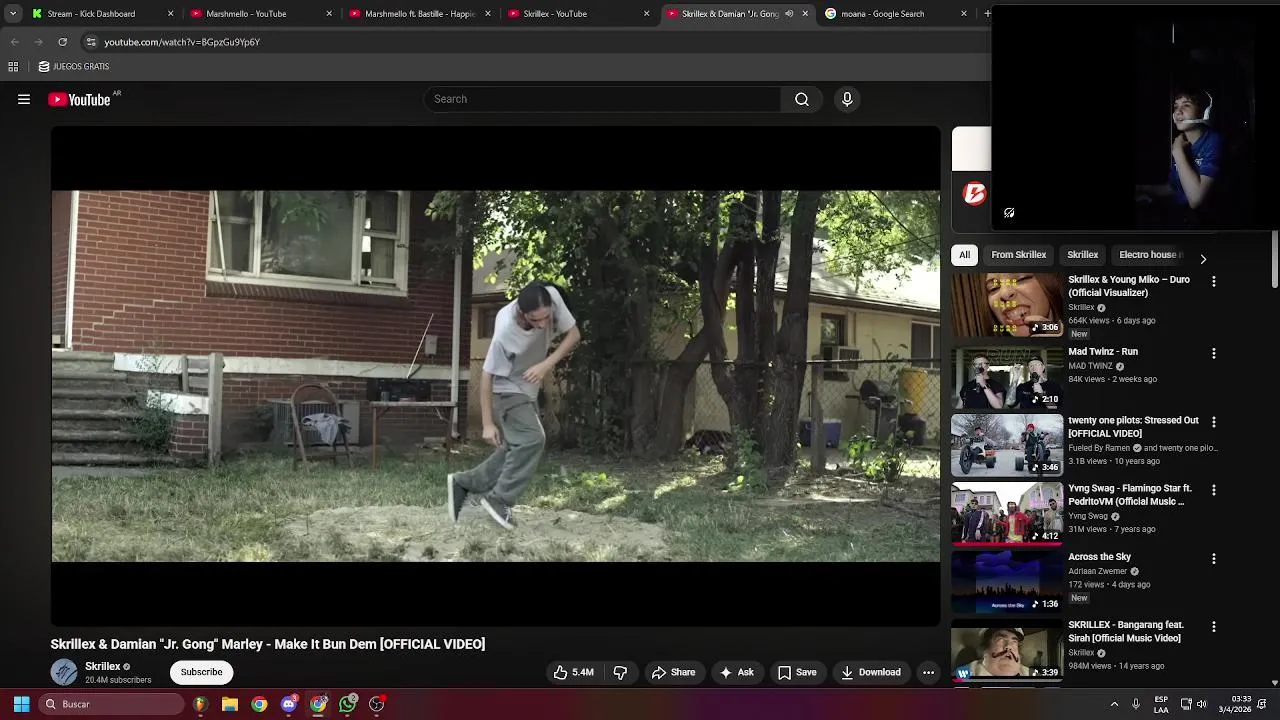Open options for Across the Sky video
Viewport: 1280px width, 720px height.
point(1214,559)
